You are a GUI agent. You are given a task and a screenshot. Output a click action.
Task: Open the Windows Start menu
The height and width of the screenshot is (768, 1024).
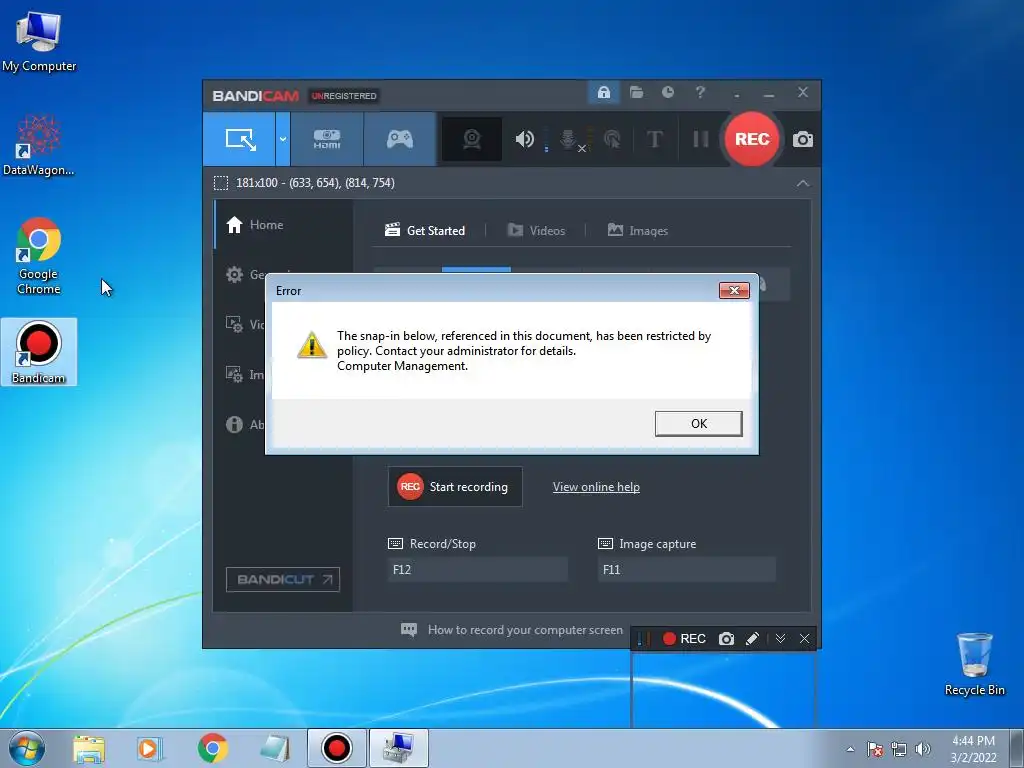pyautogui.click(x=27, y=748)
